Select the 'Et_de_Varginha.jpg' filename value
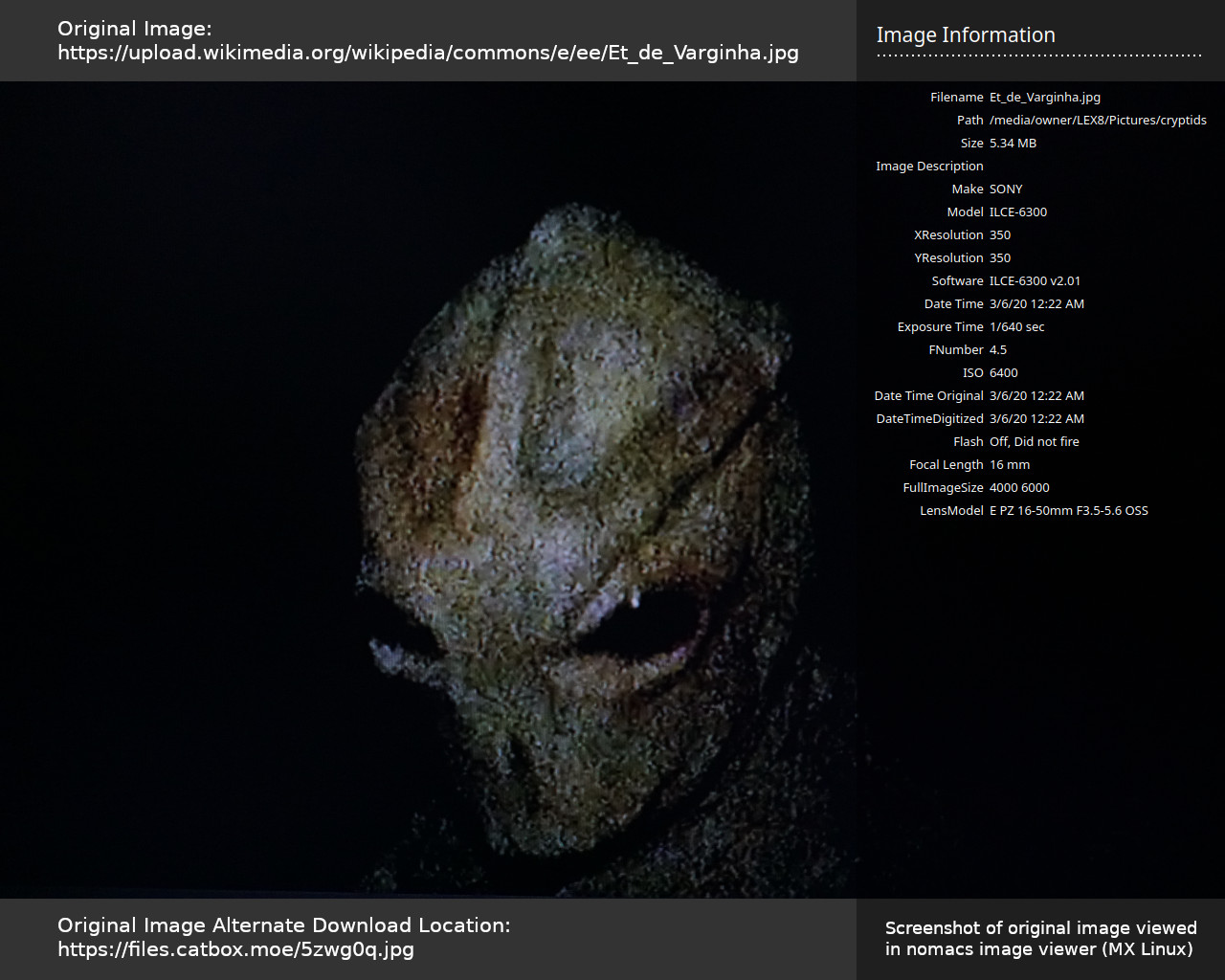 click(1045, 98)
